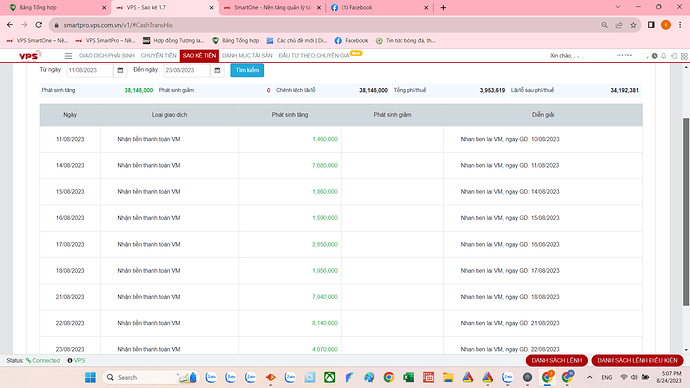Screen dimensions: 690x388
Task: Open the CHUYỂN TIỀN menu
Action: pyautogui.click(x=158, y=55)
